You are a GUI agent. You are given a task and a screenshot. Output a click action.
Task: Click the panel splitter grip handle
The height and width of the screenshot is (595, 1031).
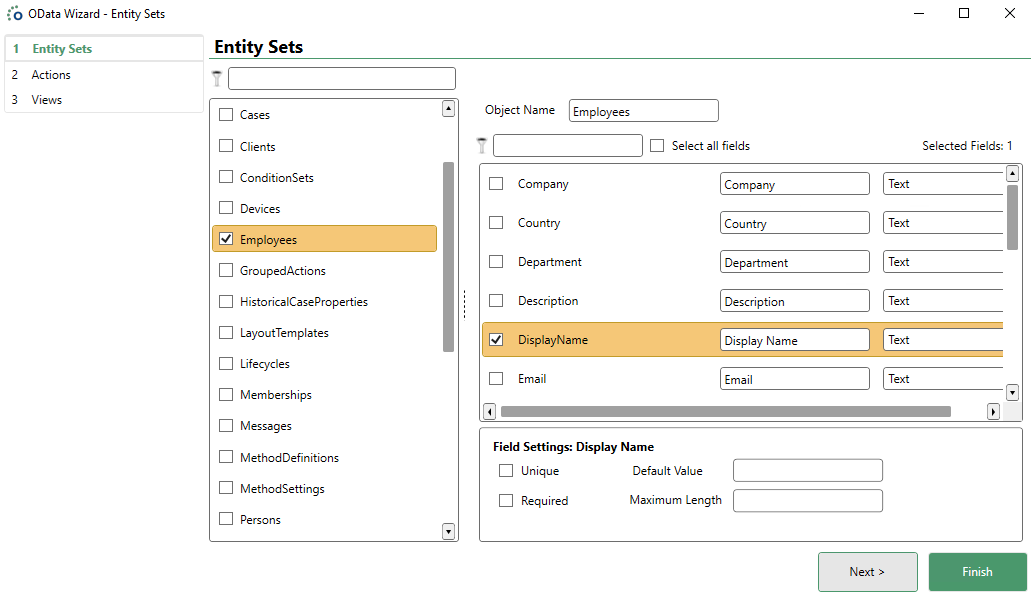click(465, 304)
